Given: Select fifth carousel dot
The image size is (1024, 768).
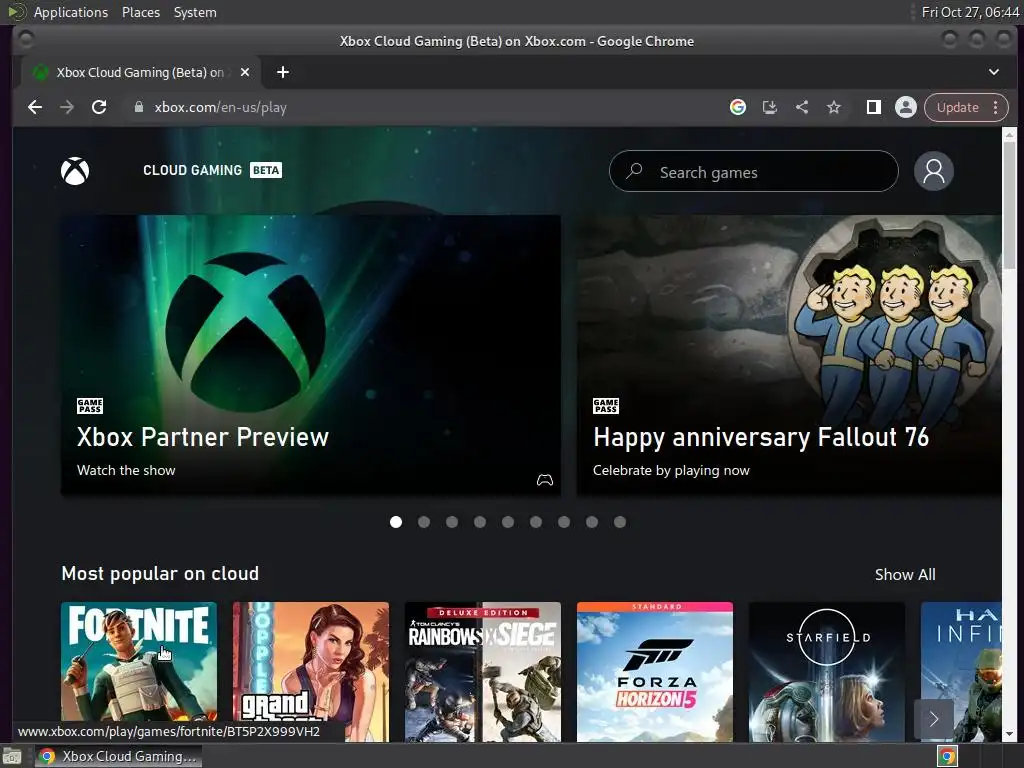Looking at the screenshot, I should pyautogui.click(x=508, y=522).
